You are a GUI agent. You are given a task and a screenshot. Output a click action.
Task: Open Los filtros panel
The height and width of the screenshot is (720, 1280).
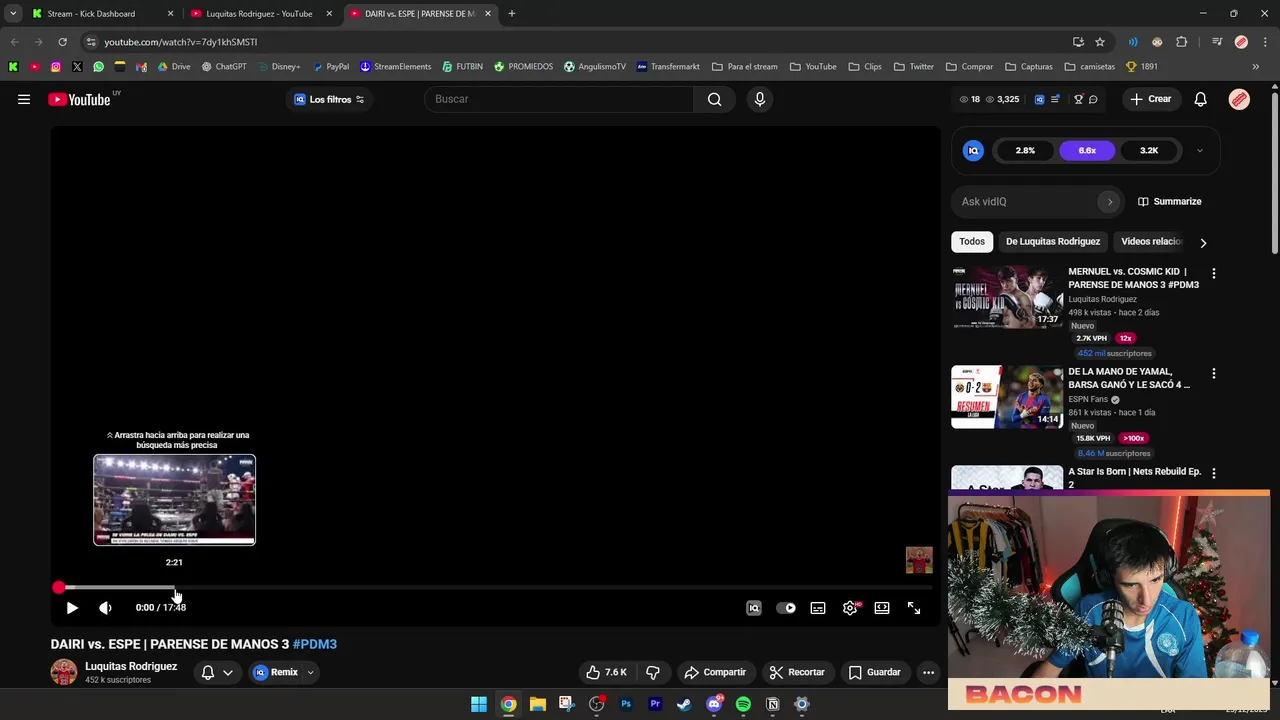(x=329, y=99)
